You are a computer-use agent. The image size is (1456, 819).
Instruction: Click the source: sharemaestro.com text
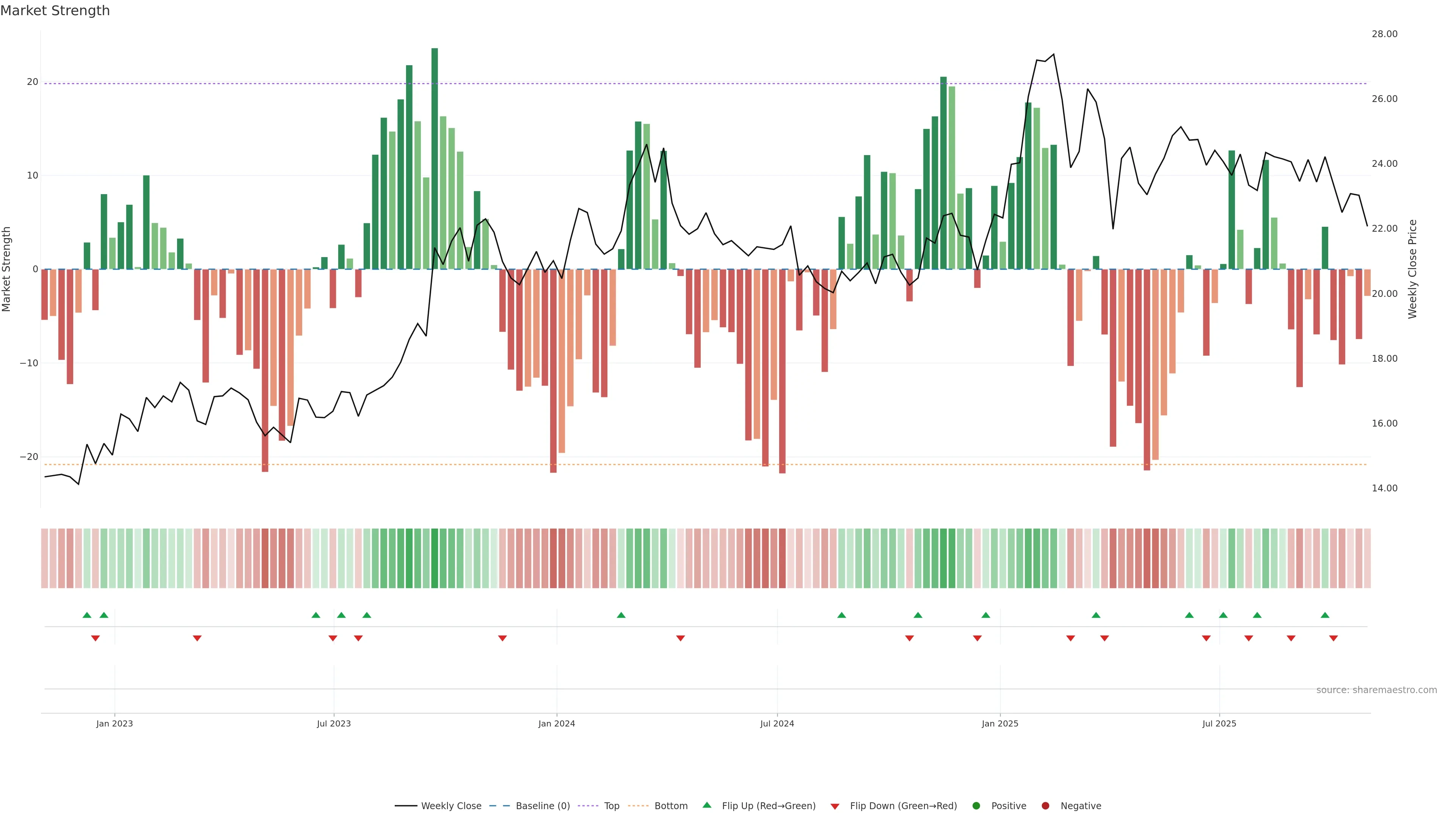pos(1376,690)
